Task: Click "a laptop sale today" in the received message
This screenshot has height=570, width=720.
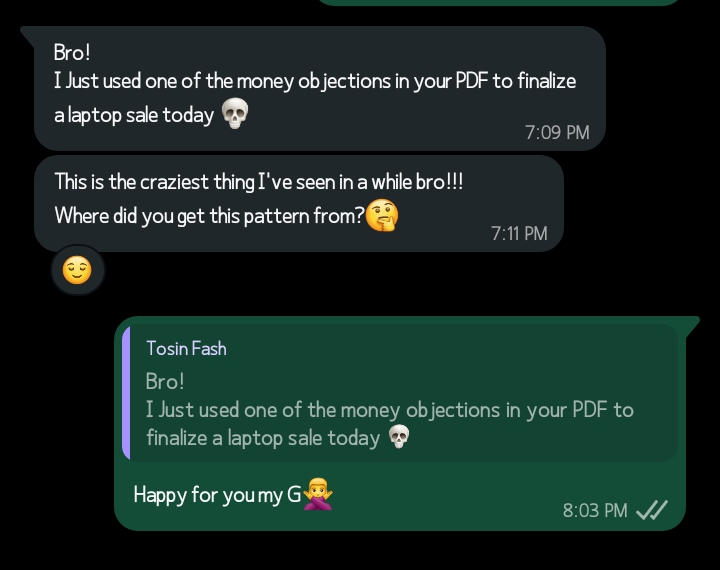Action: [134, 115]
